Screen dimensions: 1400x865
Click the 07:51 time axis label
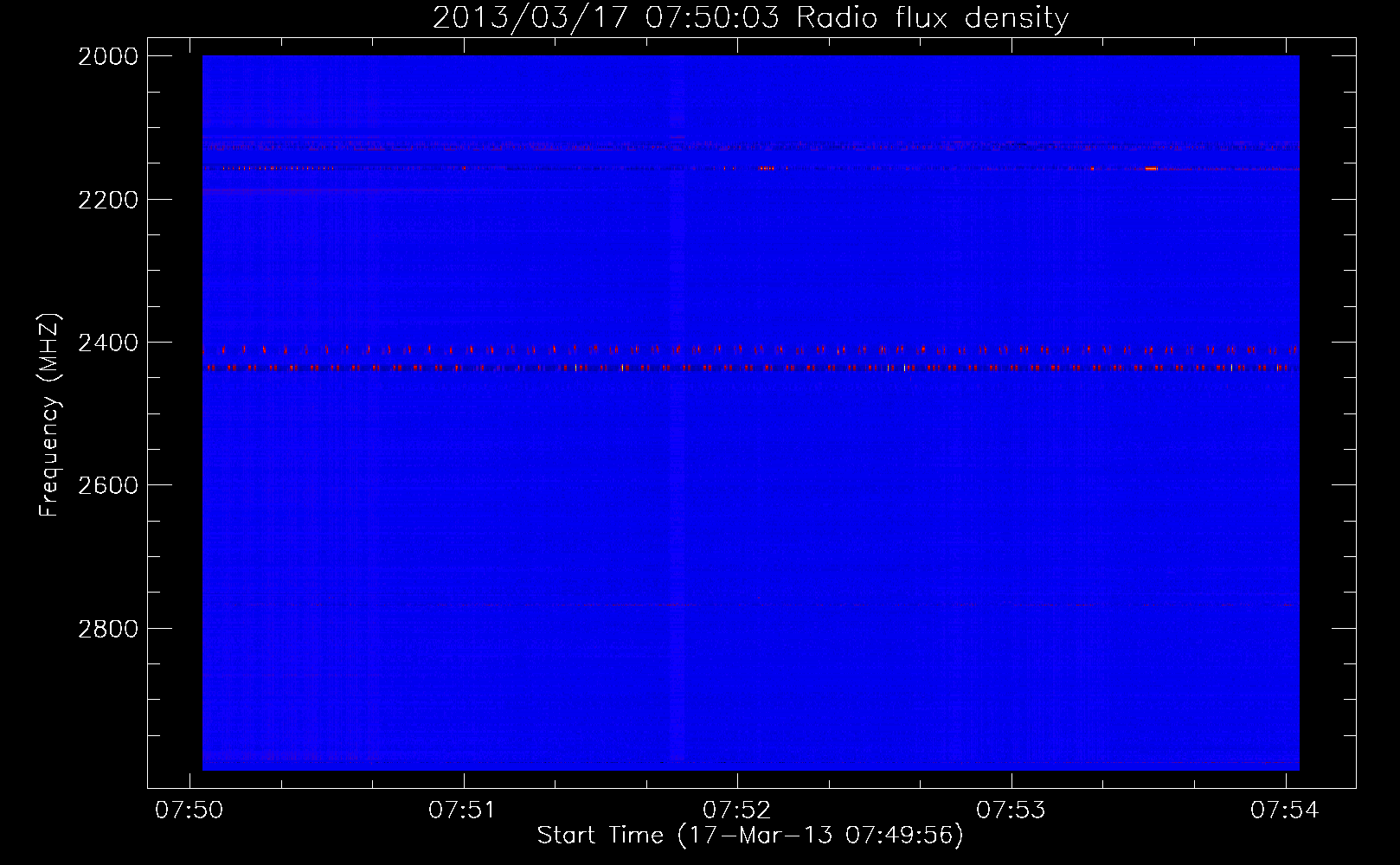[463, 810]
